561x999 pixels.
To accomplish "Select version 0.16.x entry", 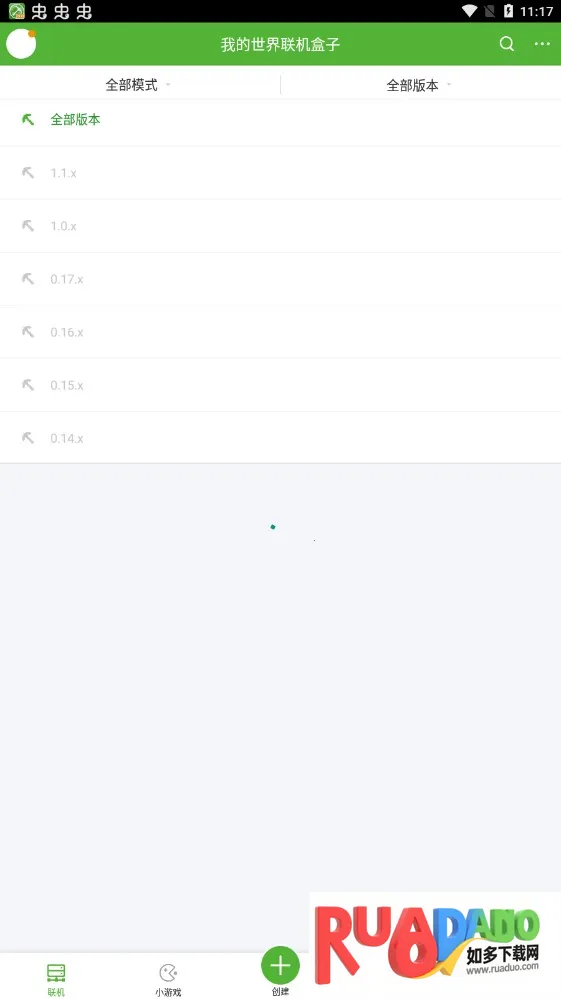I will tap(280, 332).
